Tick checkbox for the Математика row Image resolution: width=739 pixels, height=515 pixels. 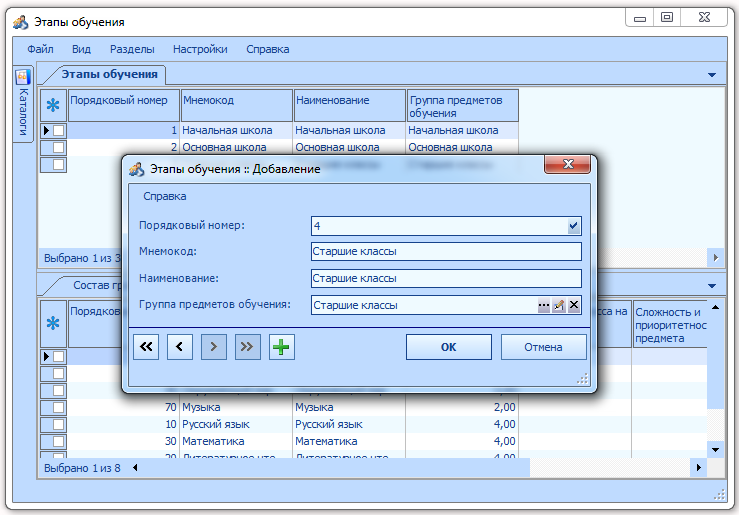tap(58, 441)
